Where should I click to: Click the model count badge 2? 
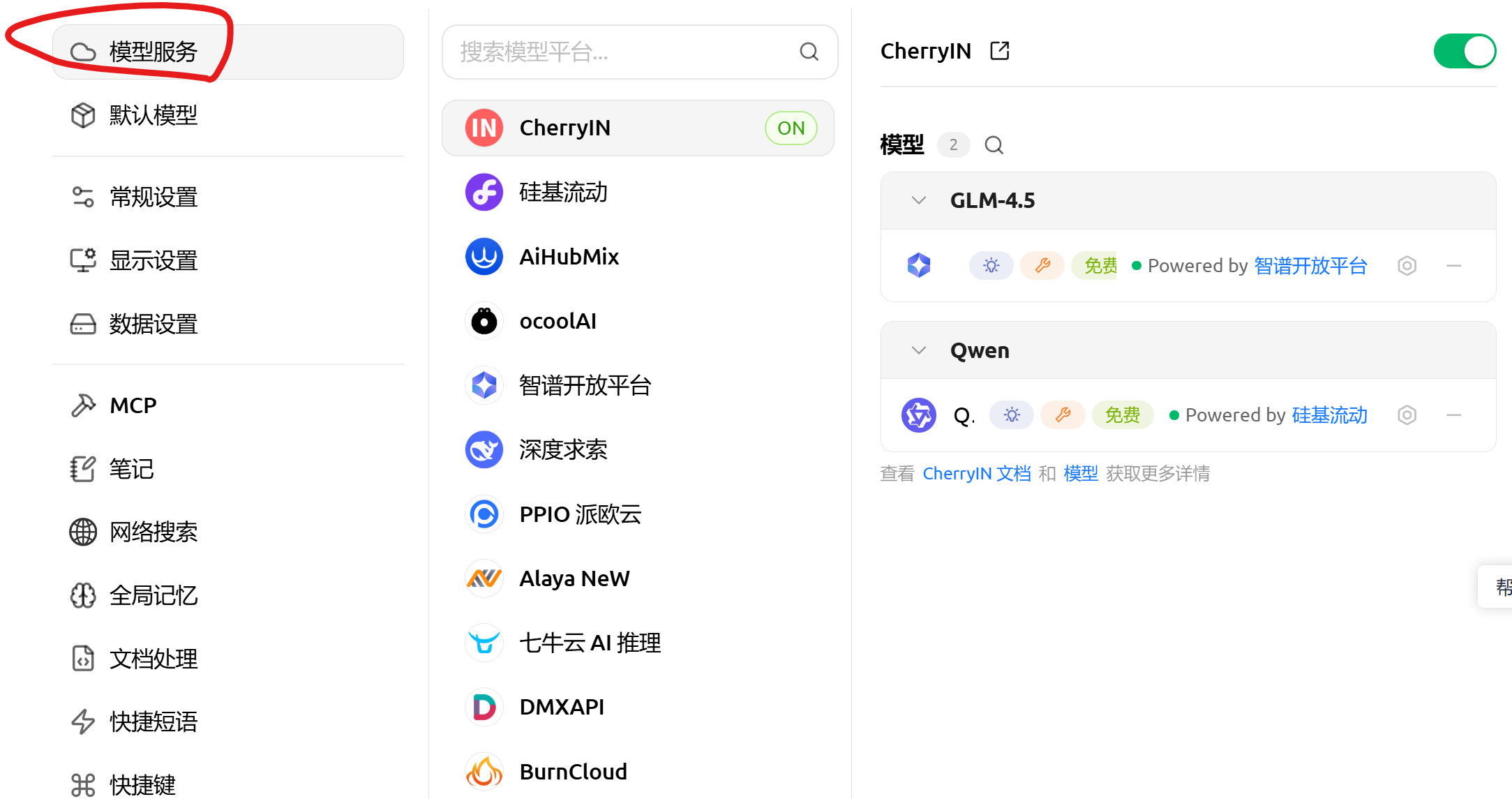click(x=953, y=145)
